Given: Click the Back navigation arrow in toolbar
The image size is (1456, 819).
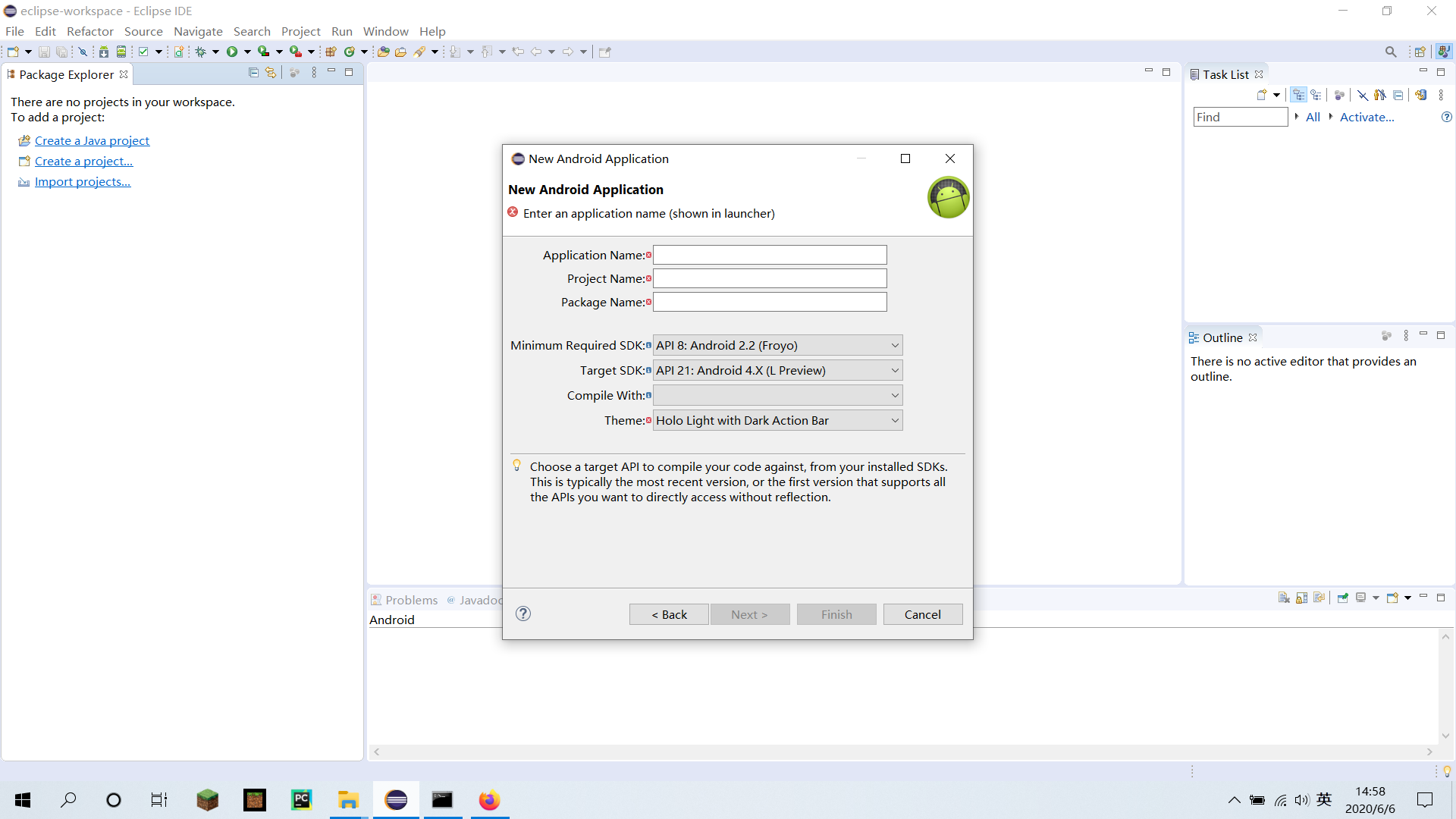Looking at the screenshot, I should [536, 52].
